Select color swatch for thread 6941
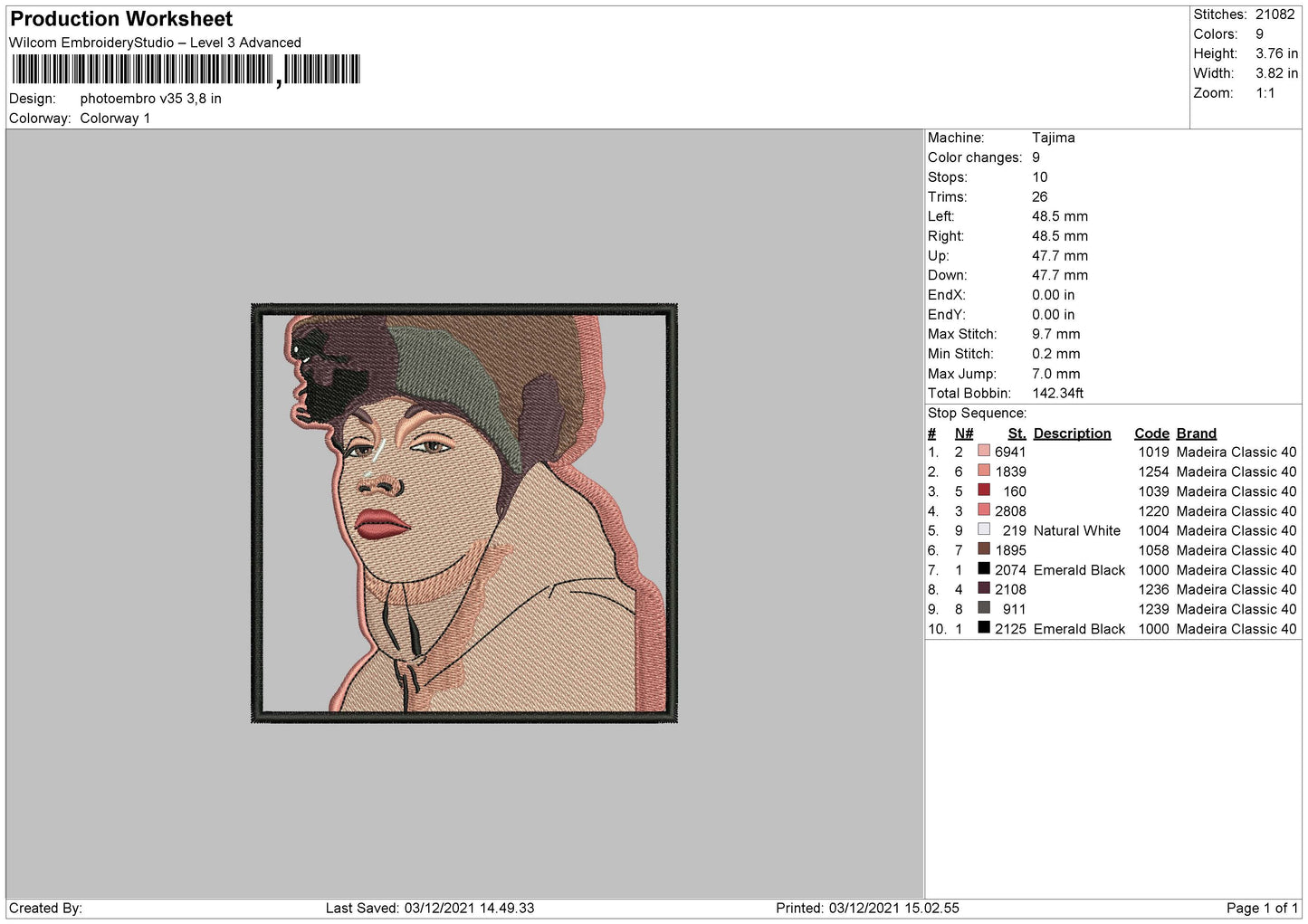Screen dimensions: 1308x924 tap(984, 451)
